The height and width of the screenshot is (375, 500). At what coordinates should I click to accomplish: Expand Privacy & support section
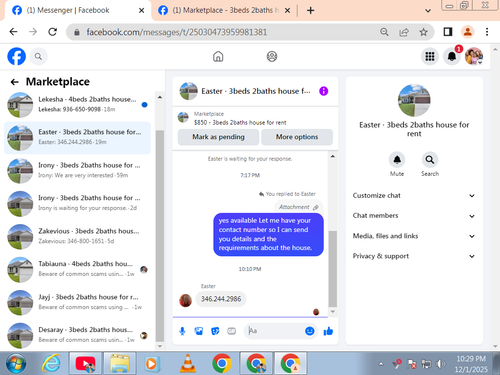pos(414,256)
